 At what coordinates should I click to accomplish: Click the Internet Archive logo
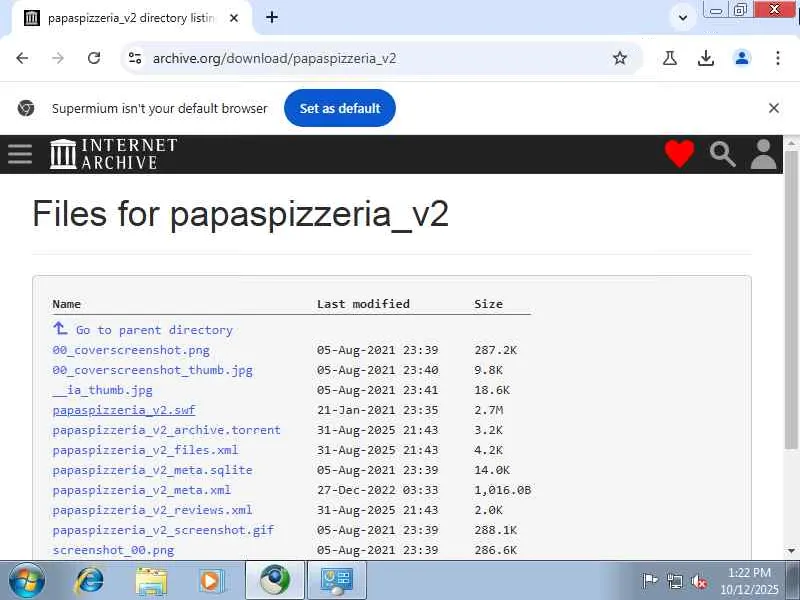[113, 154]
